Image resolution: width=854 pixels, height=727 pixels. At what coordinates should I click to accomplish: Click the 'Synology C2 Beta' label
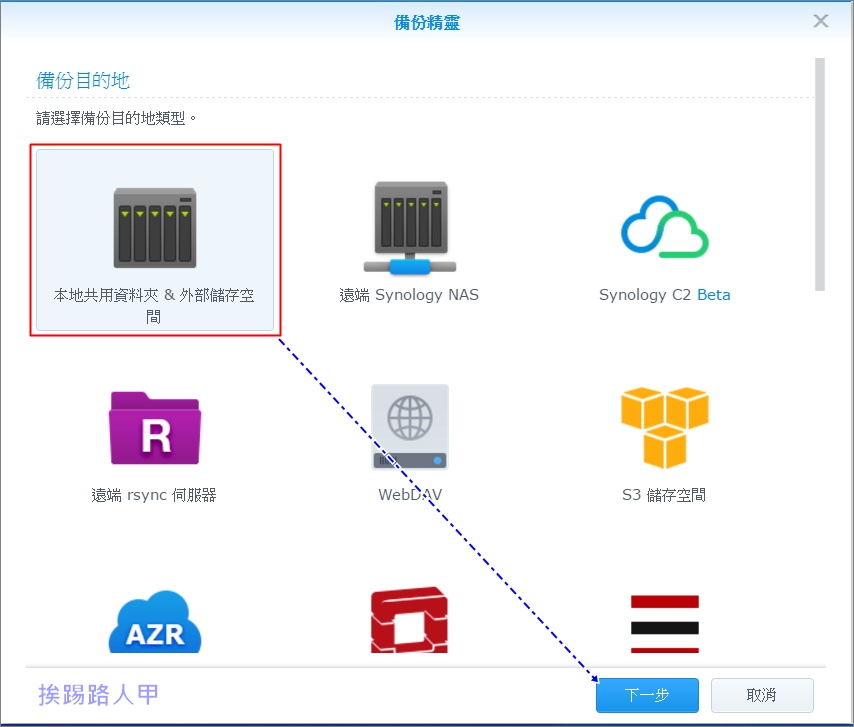[x=664, y=295]
